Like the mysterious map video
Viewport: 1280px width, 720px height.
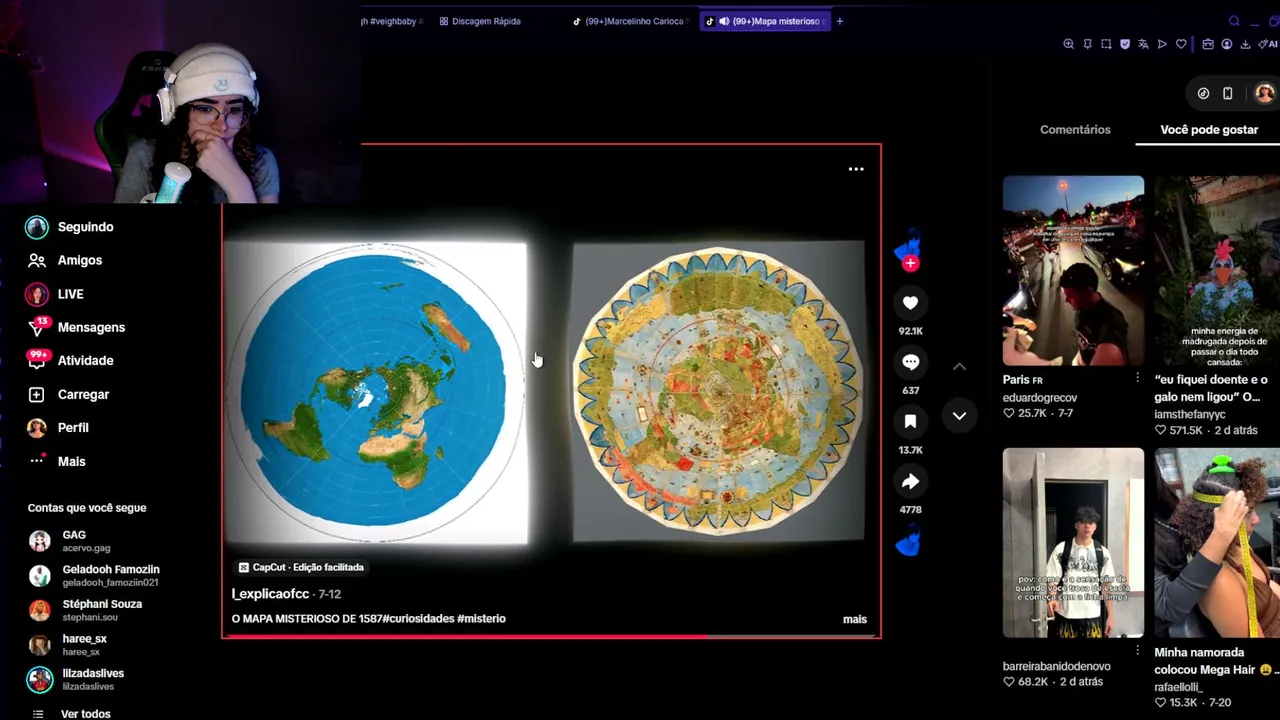(x=910, y=303)
